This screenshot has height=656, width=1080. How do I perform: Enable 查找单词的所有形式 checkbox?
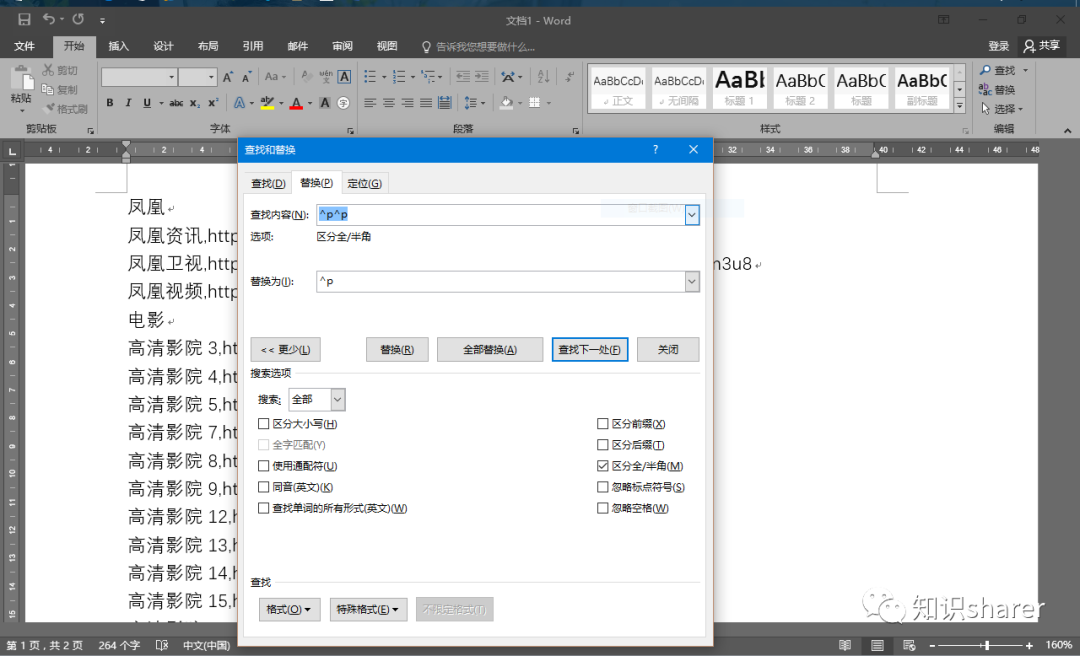point(263,508)
